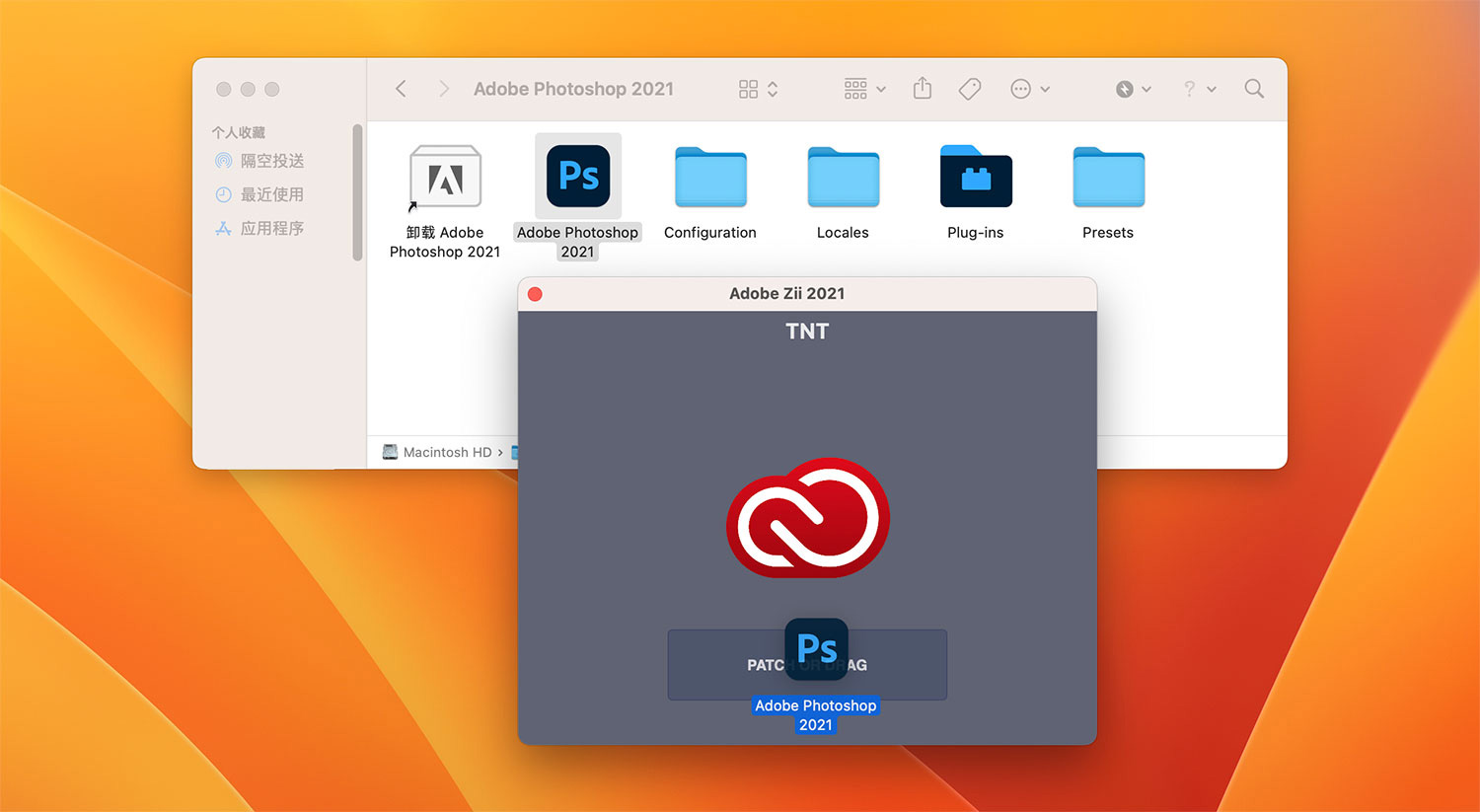Select the Adobe Photoshop 2021 app icon in Finder
The width and height of the screenshot is (1480, 812).
578,177
